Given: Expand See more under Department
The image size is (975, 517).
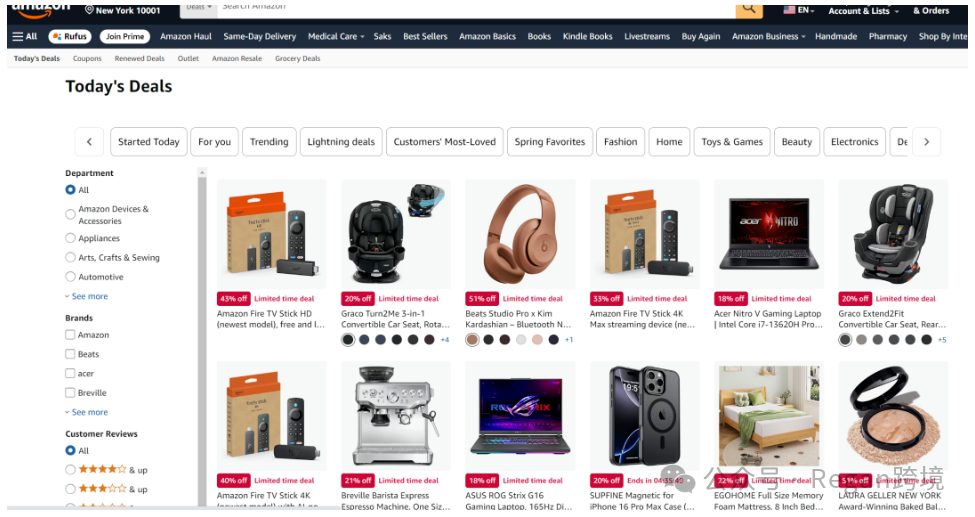Looking at the screenshot, I should point(87,296).
